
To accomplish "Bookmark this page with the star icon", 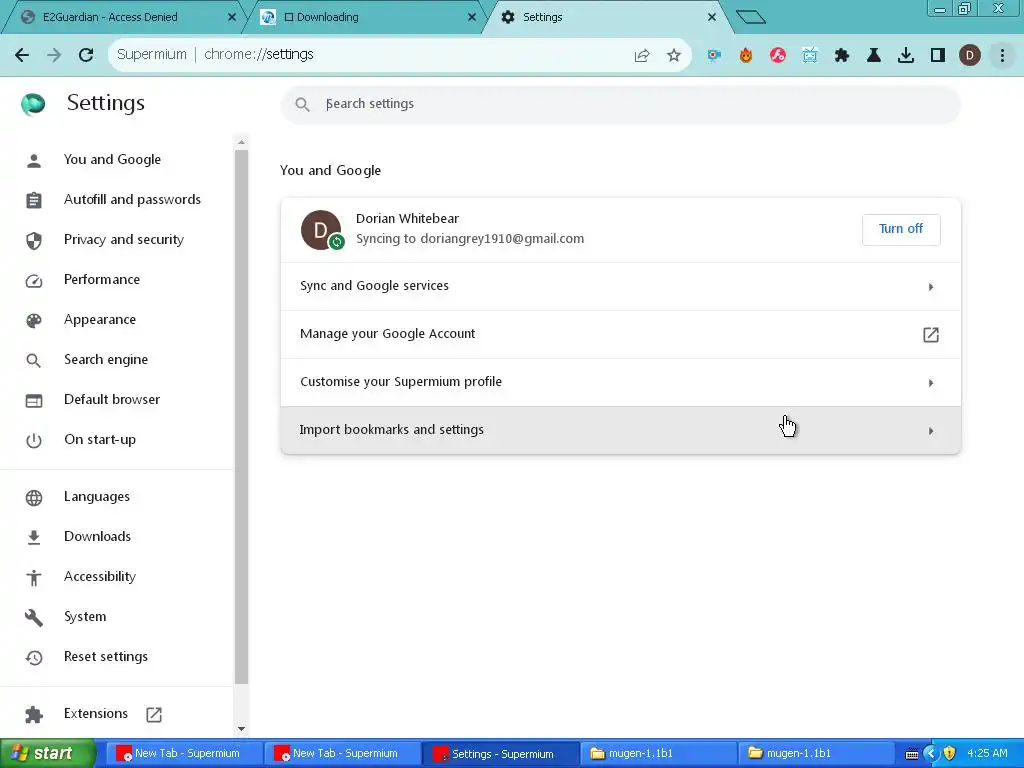I will click(674, 56).
